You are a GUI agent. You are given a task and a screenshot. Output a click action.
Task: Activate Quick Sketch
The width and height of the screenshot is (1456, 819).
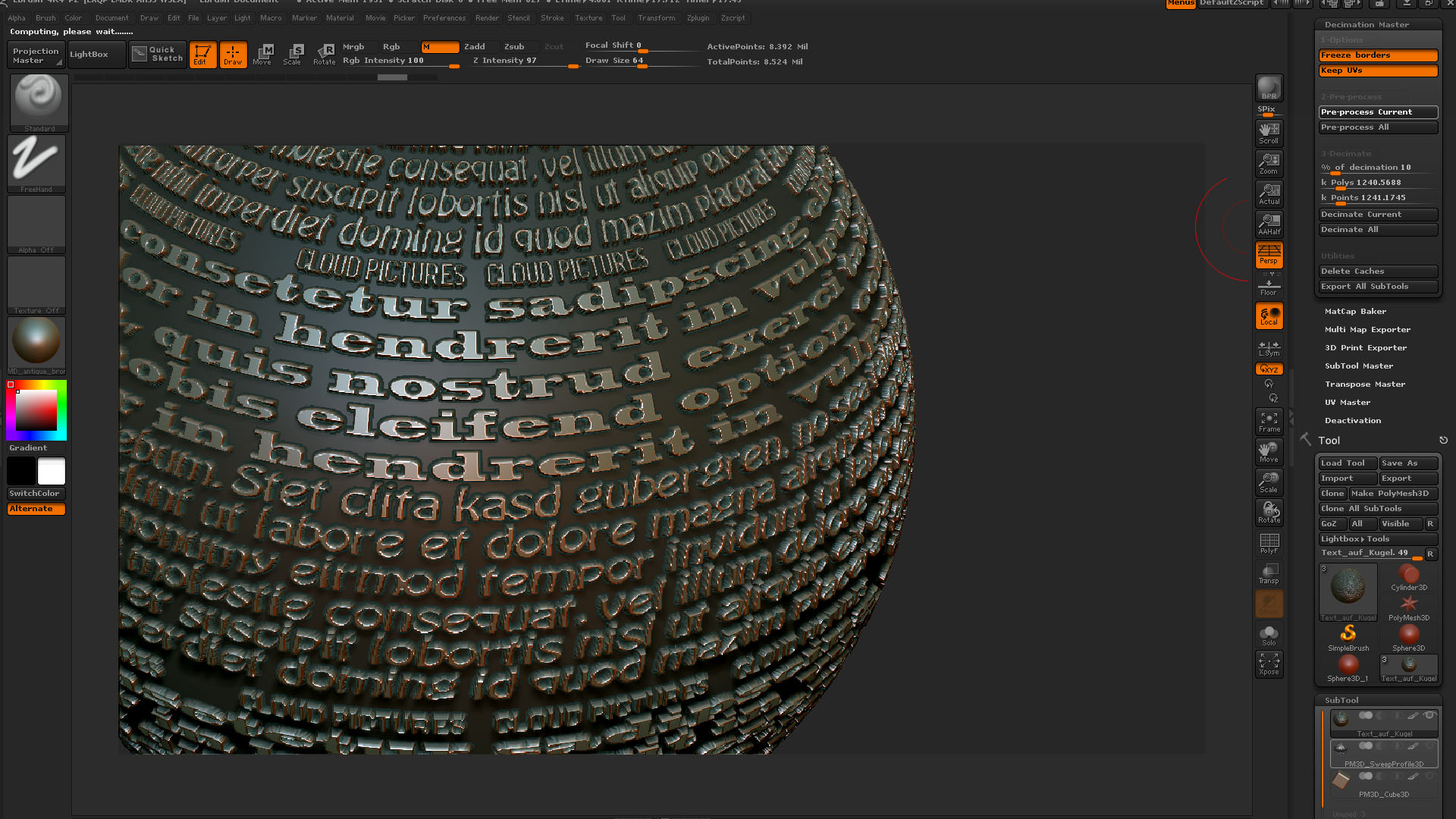[x=158, y=55]
